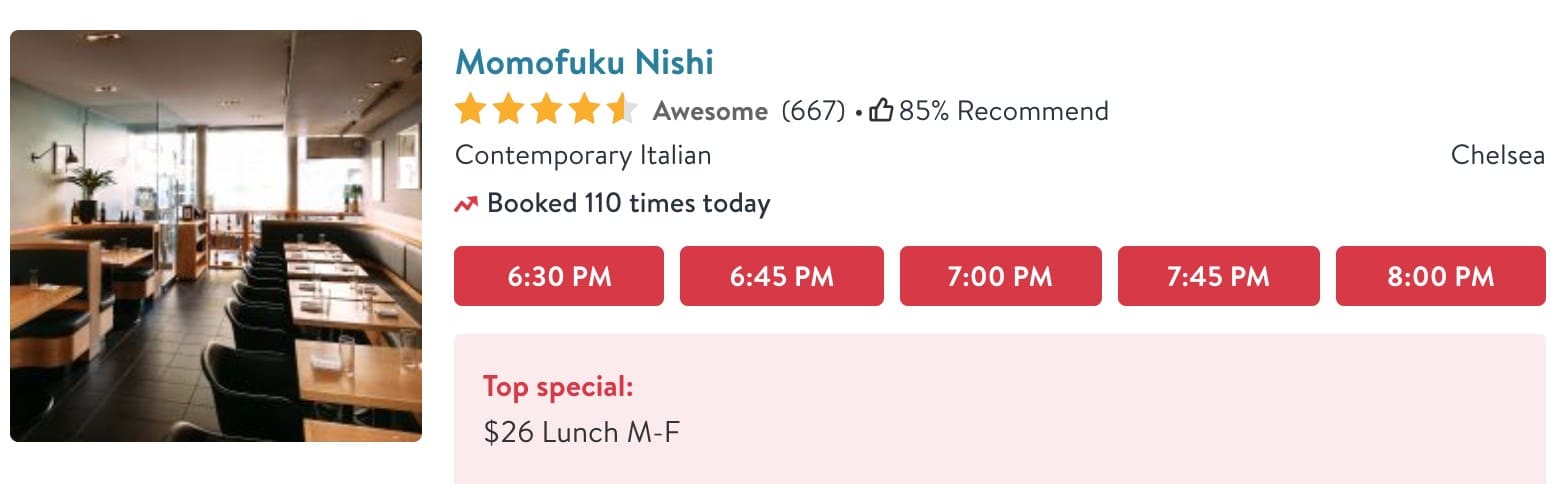1552x484 pixels.
Task: Click the (667) review count
Action: pyautogui.click(x=813, y=110)
